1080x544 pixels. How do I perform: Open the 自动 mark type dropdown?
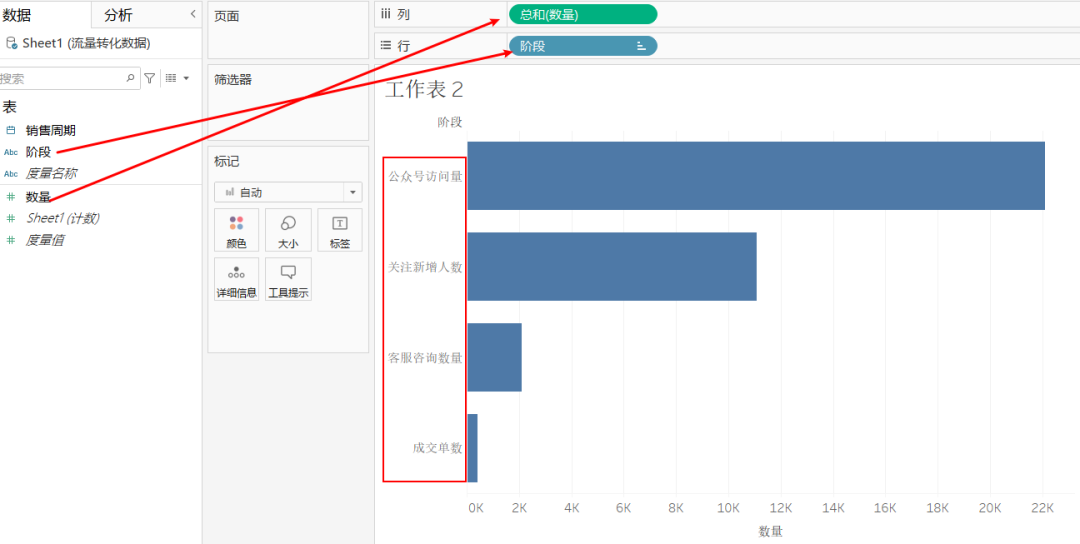(288, 192)
